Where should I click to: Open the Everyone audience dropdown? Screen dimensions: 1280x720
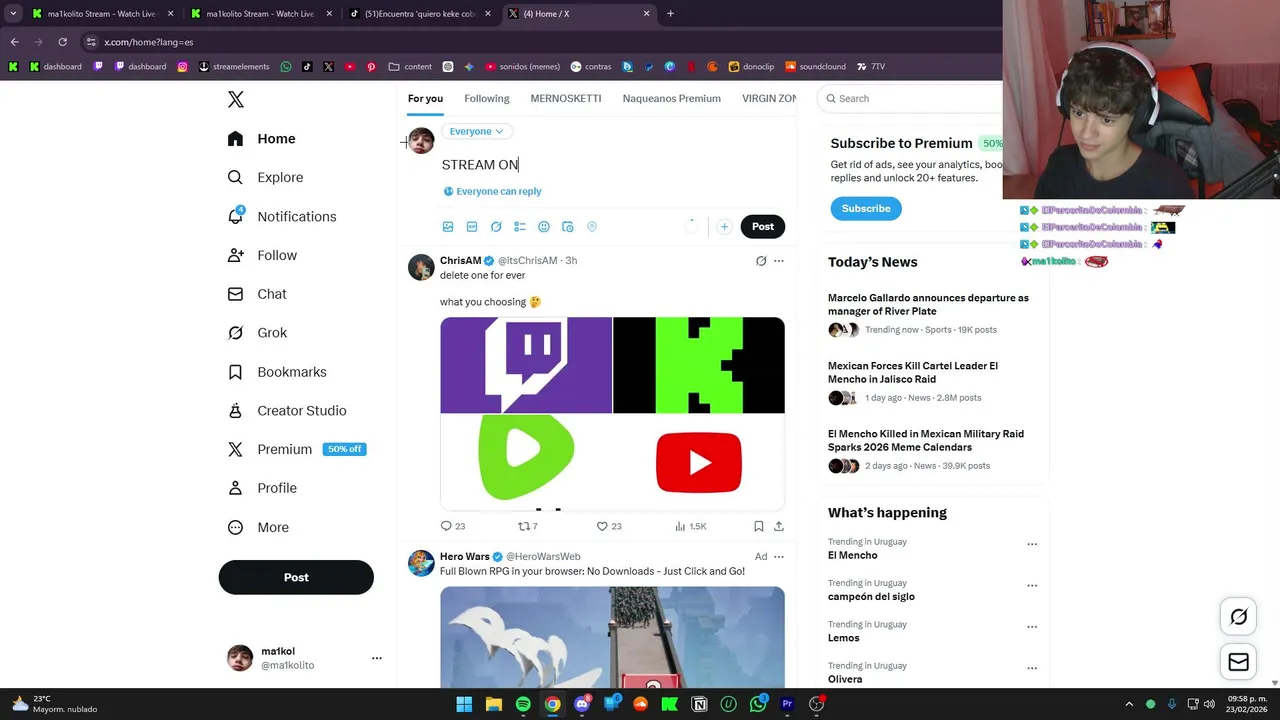coord(476,131)
